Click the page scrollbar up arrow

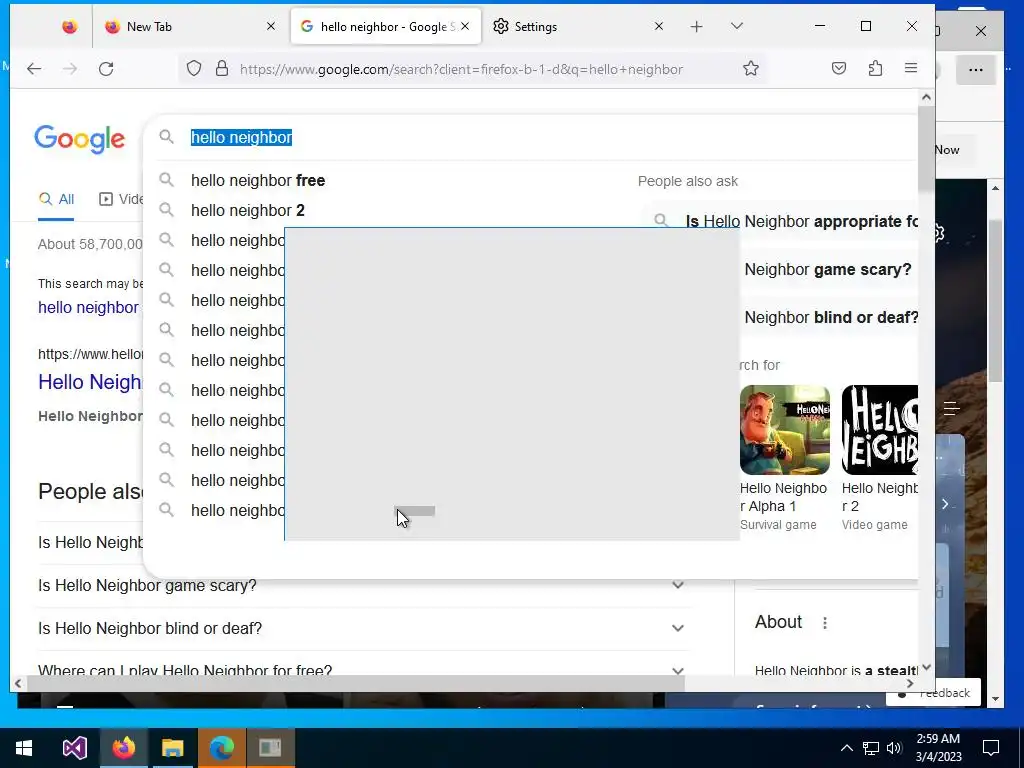click(x=926, y=97)
